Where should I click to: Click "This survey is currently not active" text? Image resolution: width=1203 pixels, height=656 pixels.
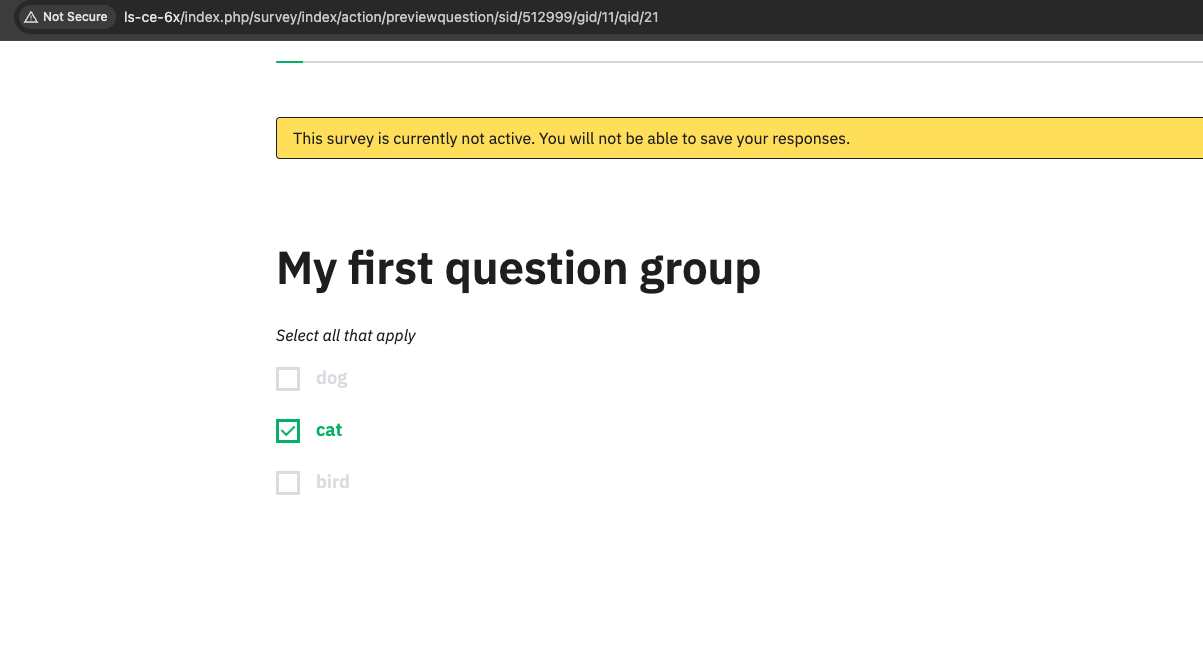[x=413, y=139]
